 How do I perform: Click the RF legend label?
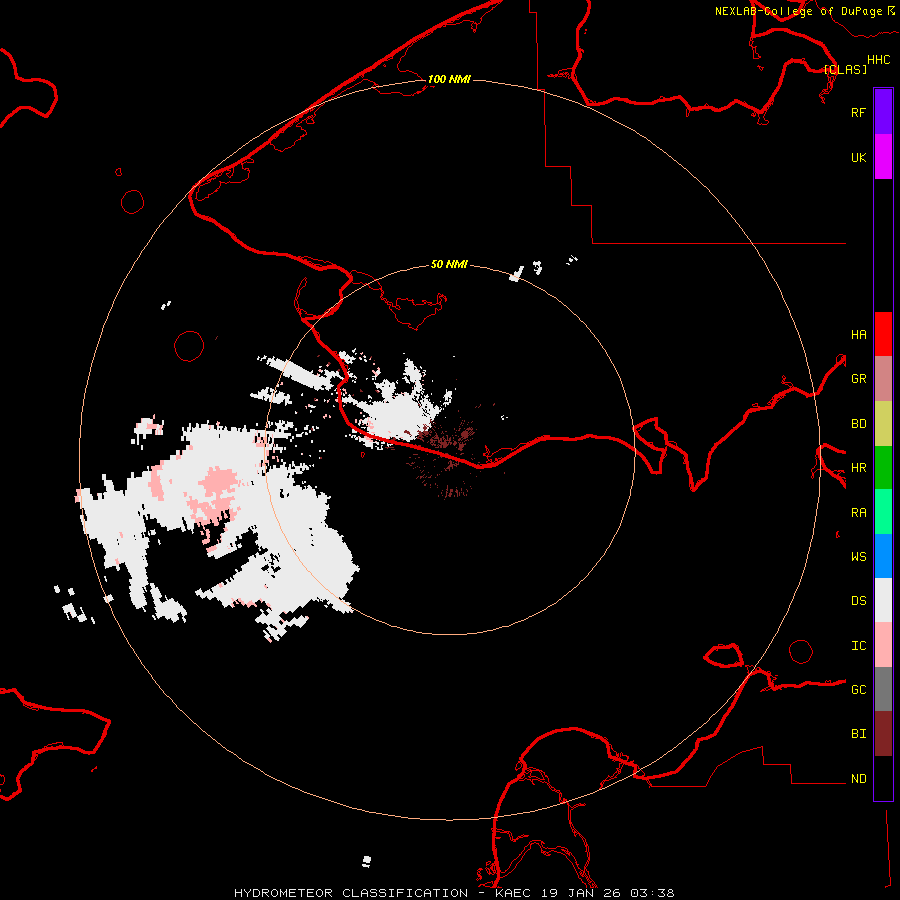[858, 112]
